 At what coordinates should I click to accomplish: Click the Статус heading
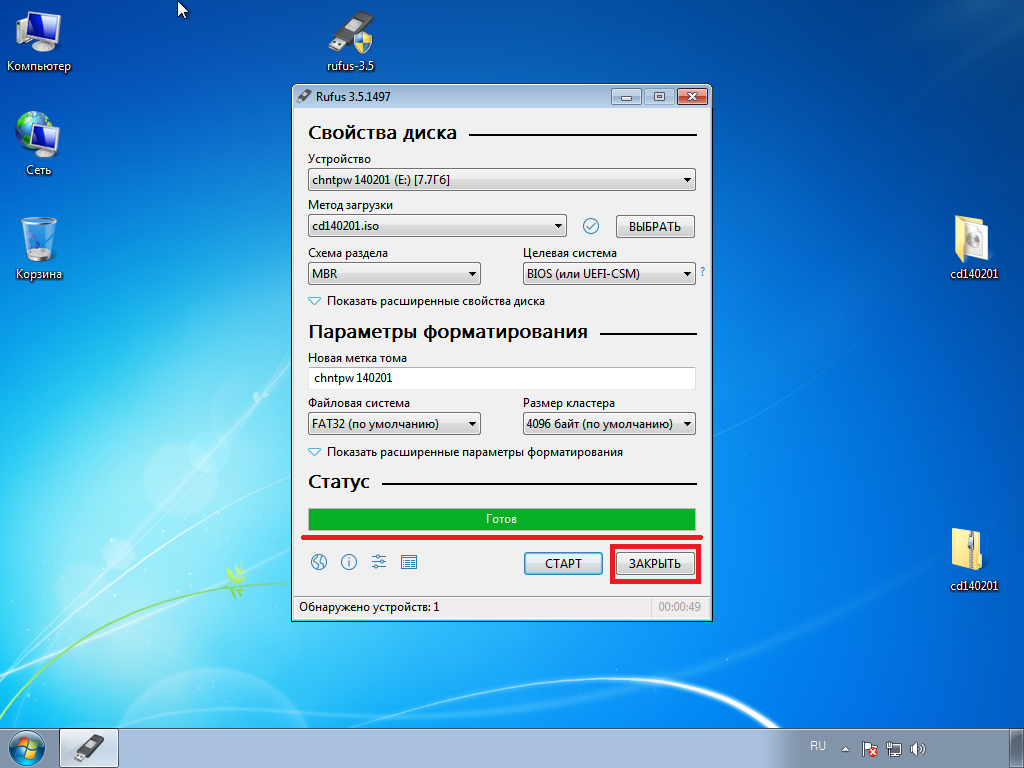tap(339, 482)
